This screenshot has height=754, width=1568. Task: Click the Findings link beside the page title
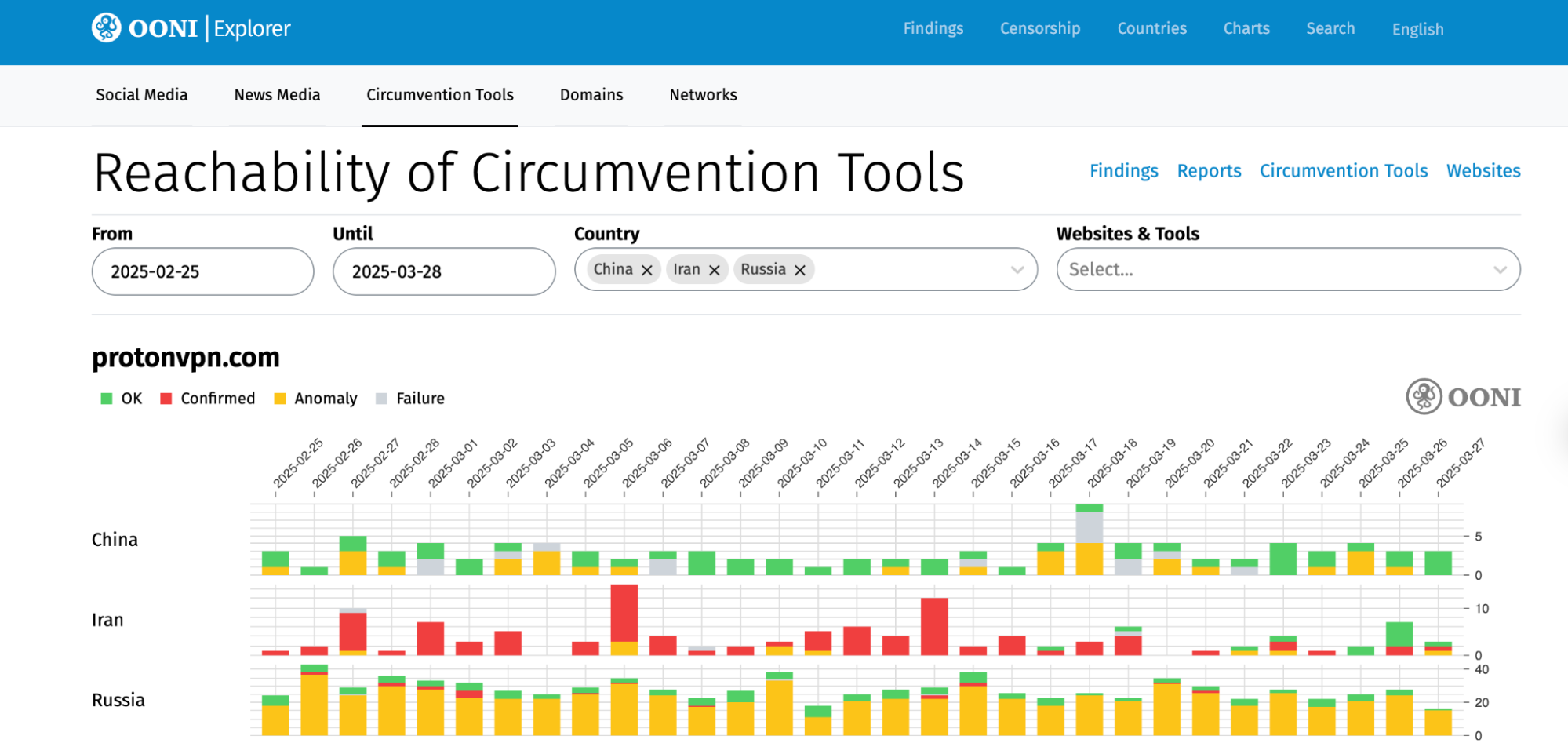tap(1123, 171)
